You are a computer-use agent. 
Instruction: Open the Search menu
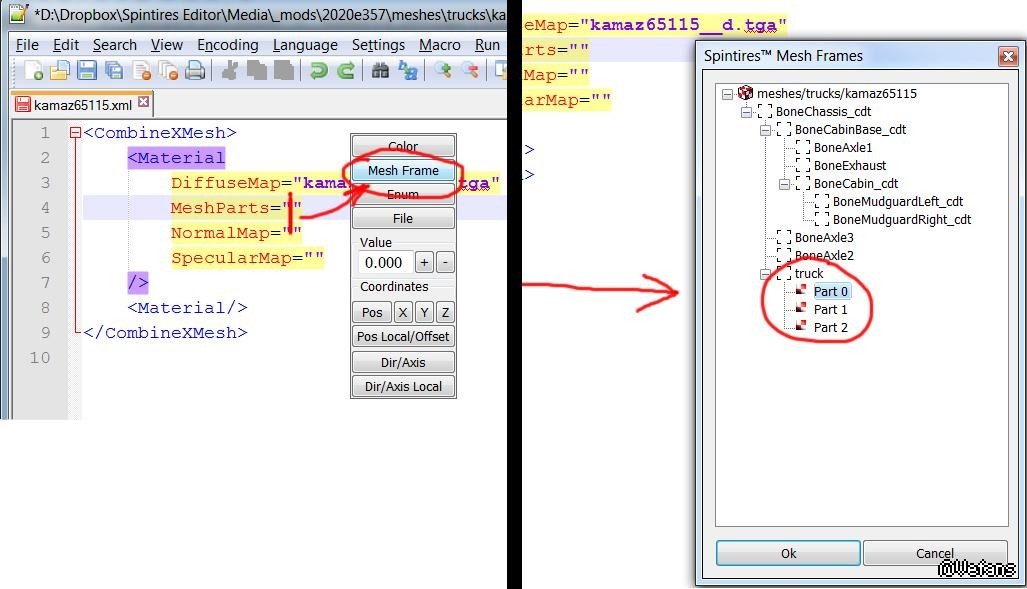coord(115,45)
